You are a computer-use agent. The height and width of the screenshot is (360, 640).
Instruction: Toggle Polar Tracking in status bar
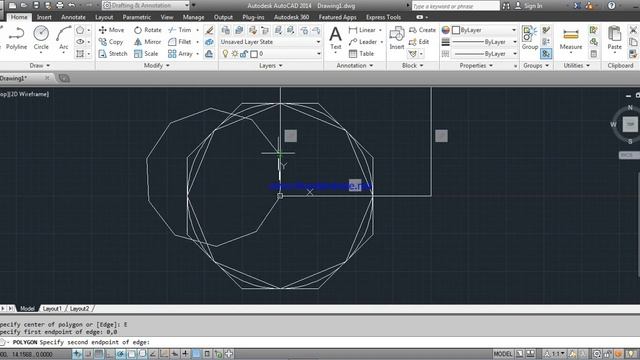coord(120,354)
